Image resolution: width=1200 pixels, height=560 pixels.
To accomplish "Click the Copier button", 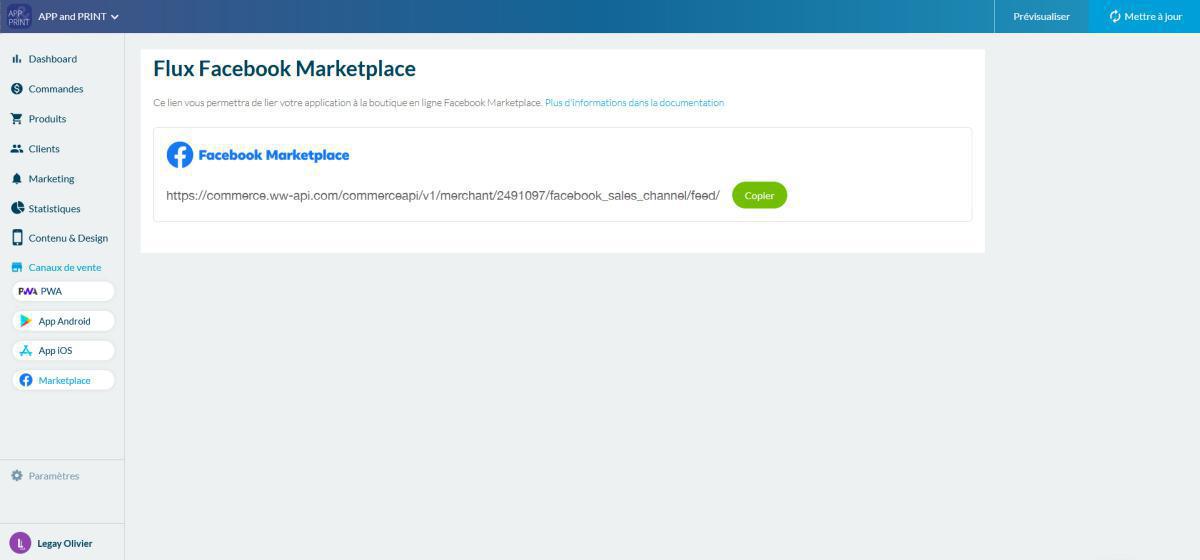I will (760, 195).
